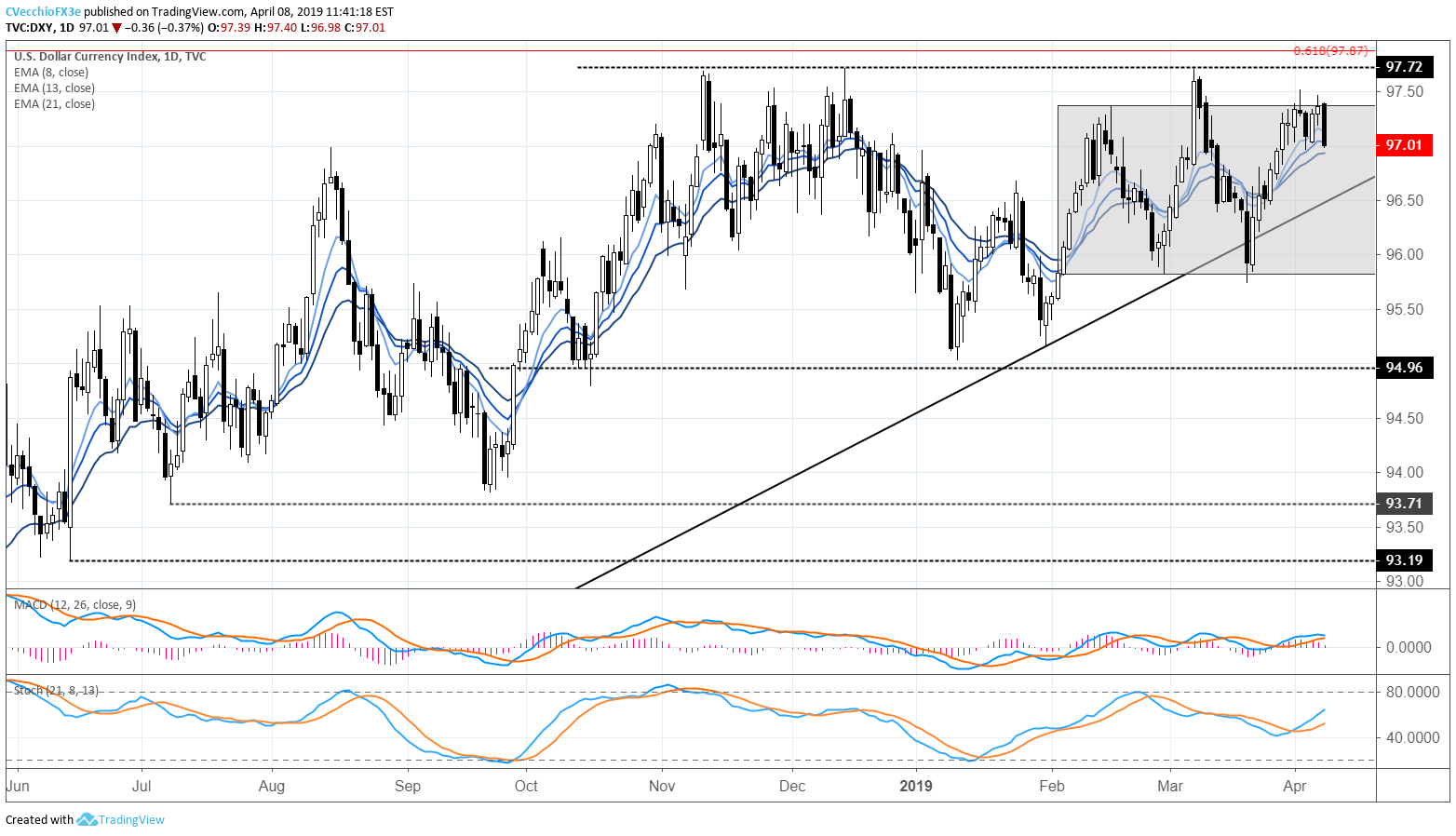Click the red down-arrow change indicator
The width and height of the screenshot is (1456, 836).
pyautogui.click(x=116, y=28)
